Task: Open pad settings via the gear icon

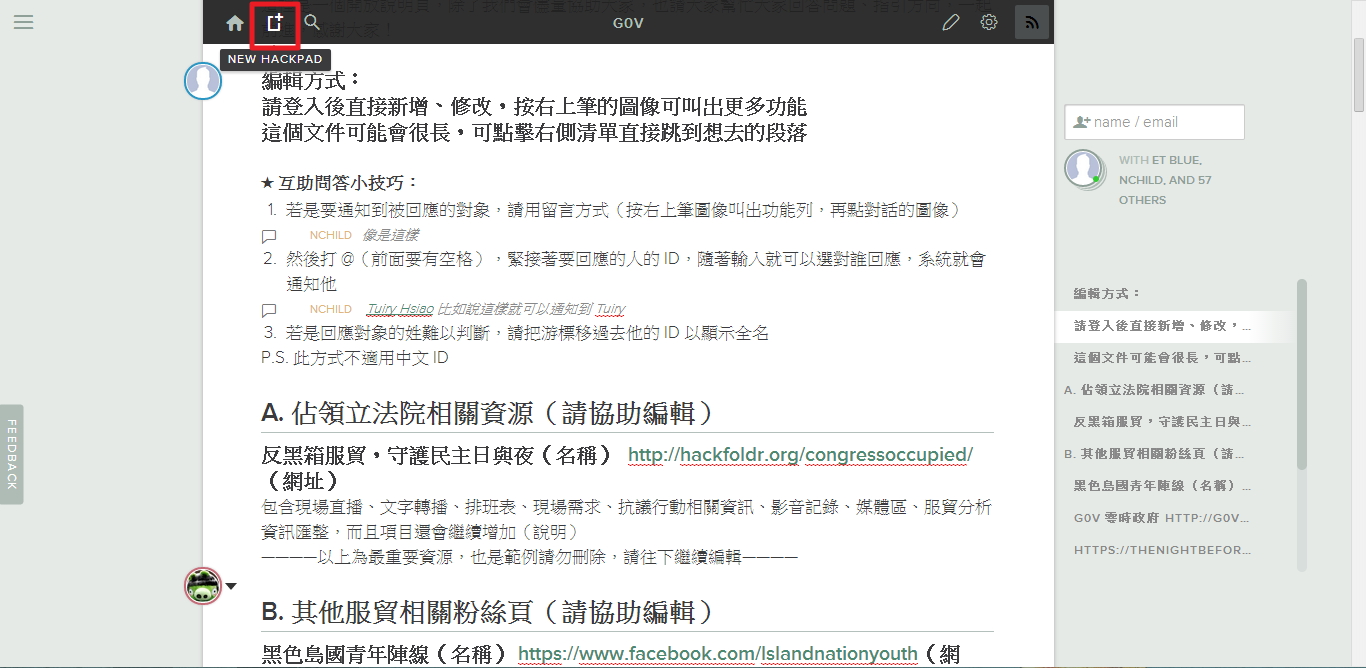Action: tap(989, 21)
